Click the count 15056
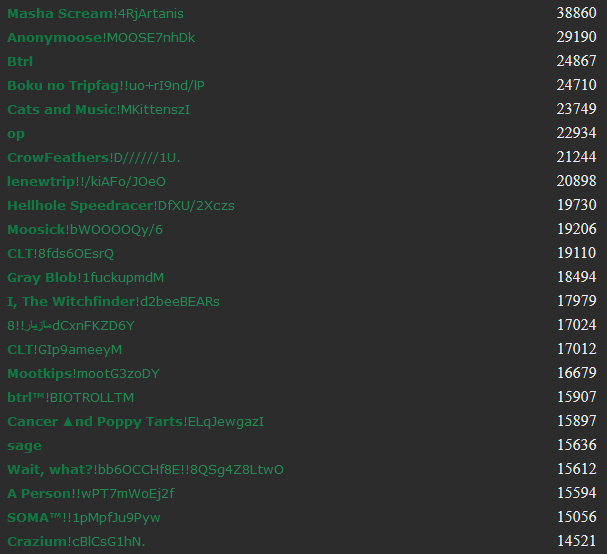The image size is (607, 554). click(x=576, y=517)
